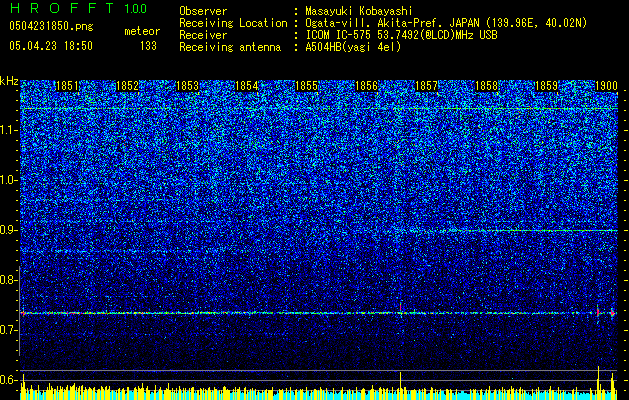Click the Observer field label
Viewport: 629px width, 400px height.
203,11
